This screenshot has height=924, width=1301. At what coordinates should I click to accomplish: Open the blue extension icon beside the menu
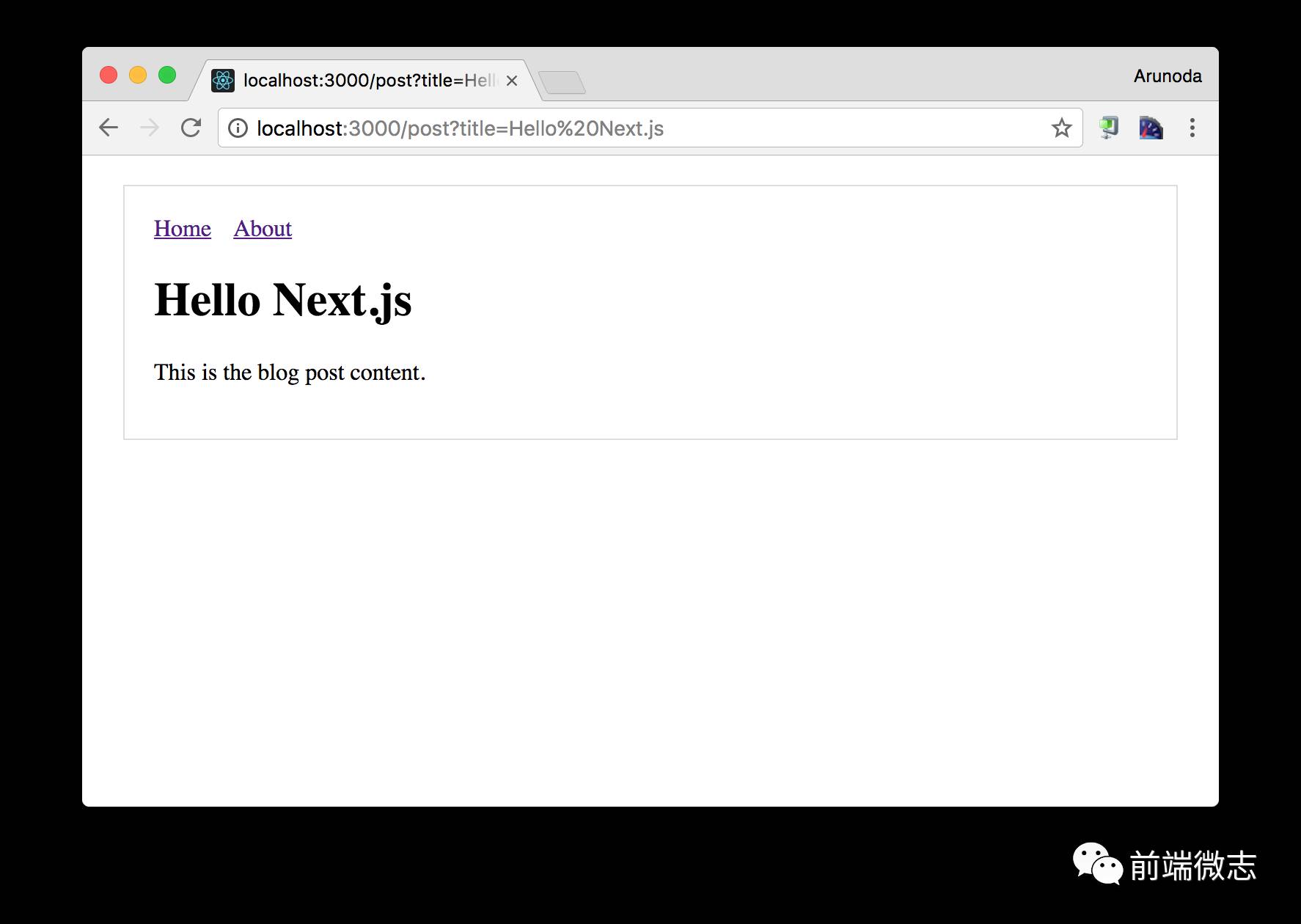1151,128
